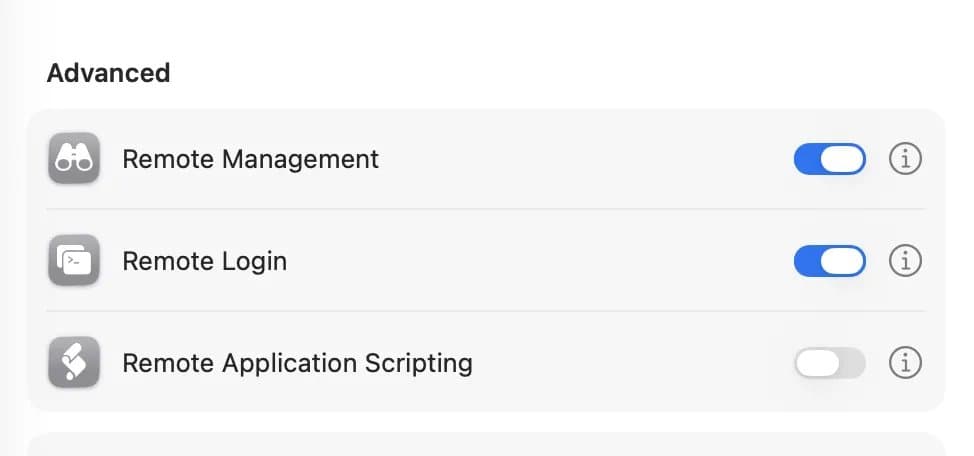Enable Remote Application Scripting toggle

pyautogui.click(x=829, y=362)
